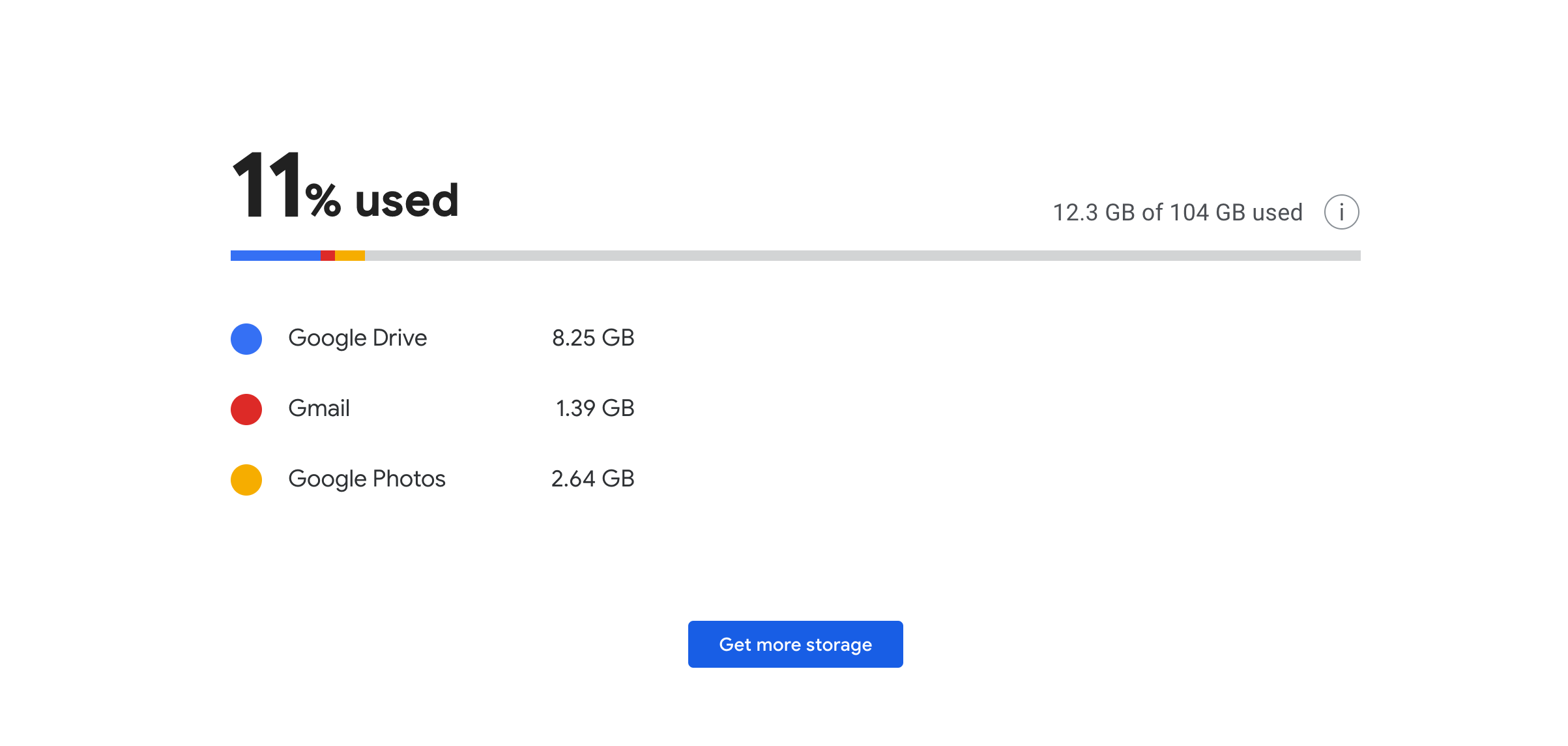Click the 8.25 GB Drive usage value

(593, 338)
